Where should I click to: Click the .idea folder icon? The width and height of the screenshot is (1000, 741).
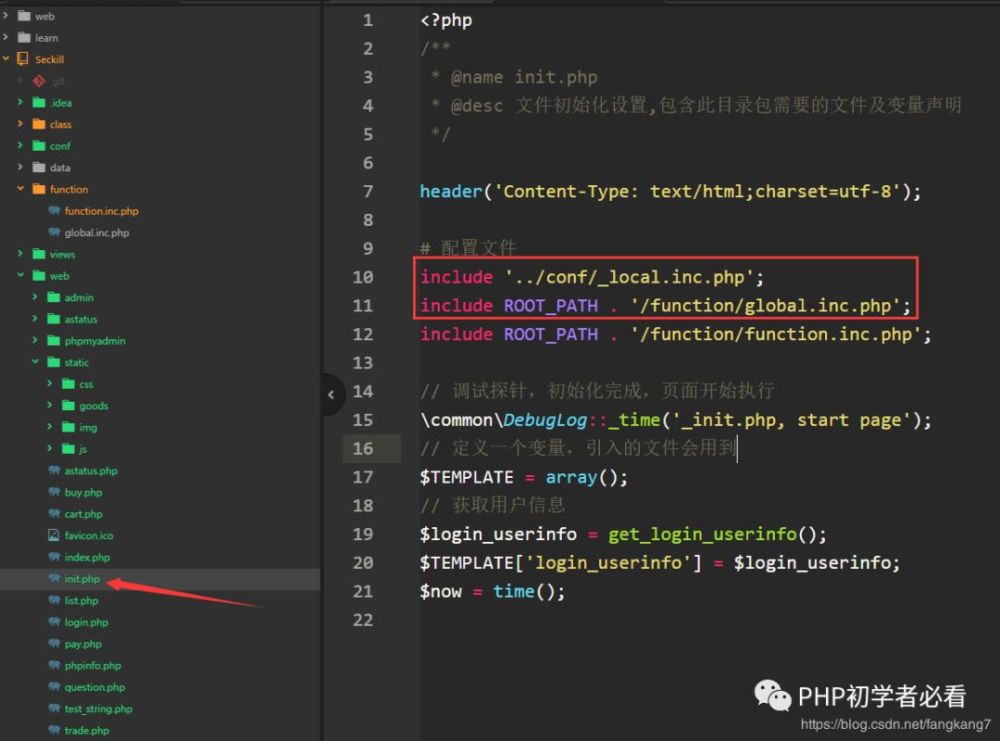39,103
